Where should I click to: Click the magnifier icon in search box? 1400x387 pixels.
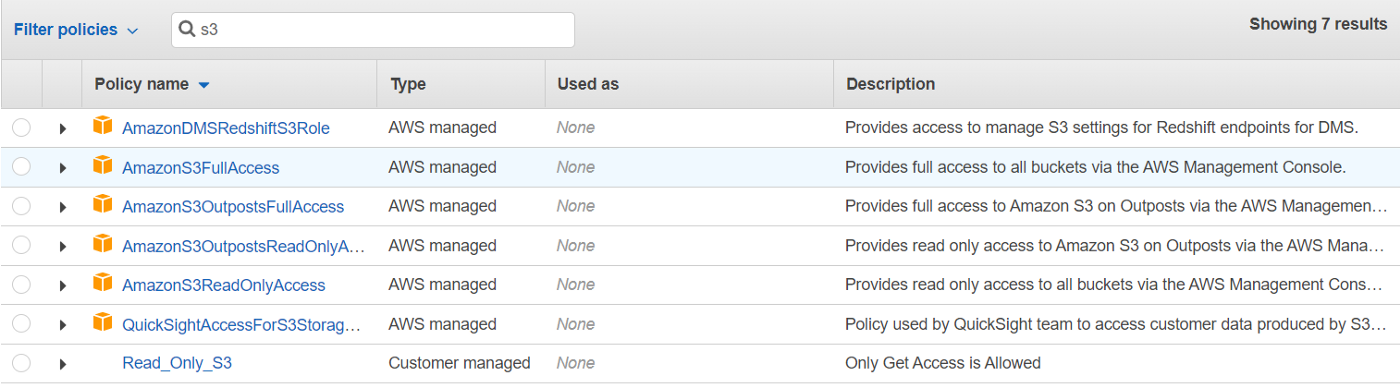tap(187, 30)
